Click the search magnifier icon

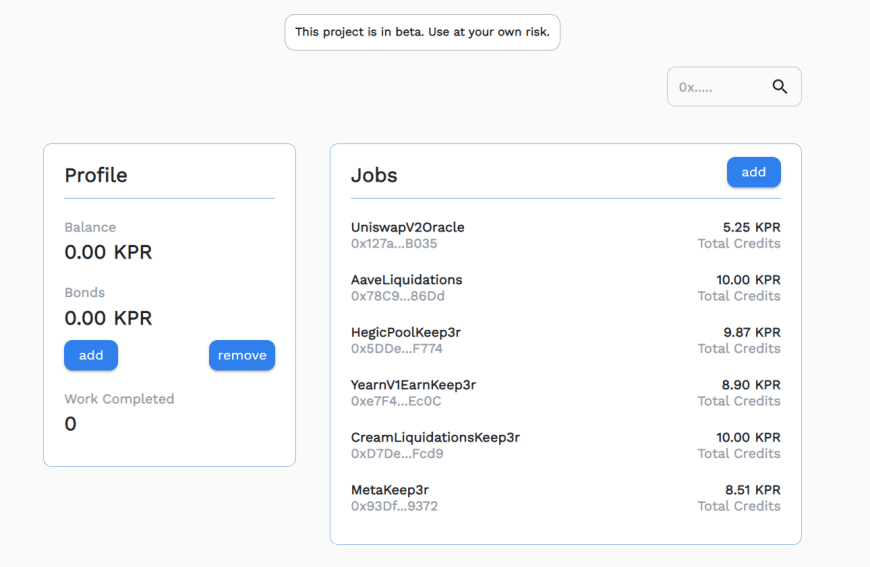[x=780, y=87]
